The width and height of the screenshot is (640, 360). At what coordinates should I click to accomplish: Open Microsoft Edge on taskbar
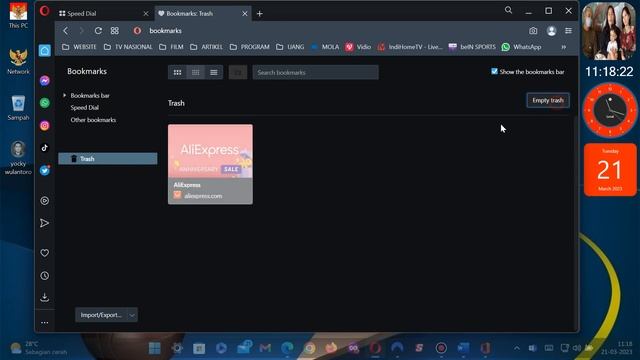click(287, 348)
